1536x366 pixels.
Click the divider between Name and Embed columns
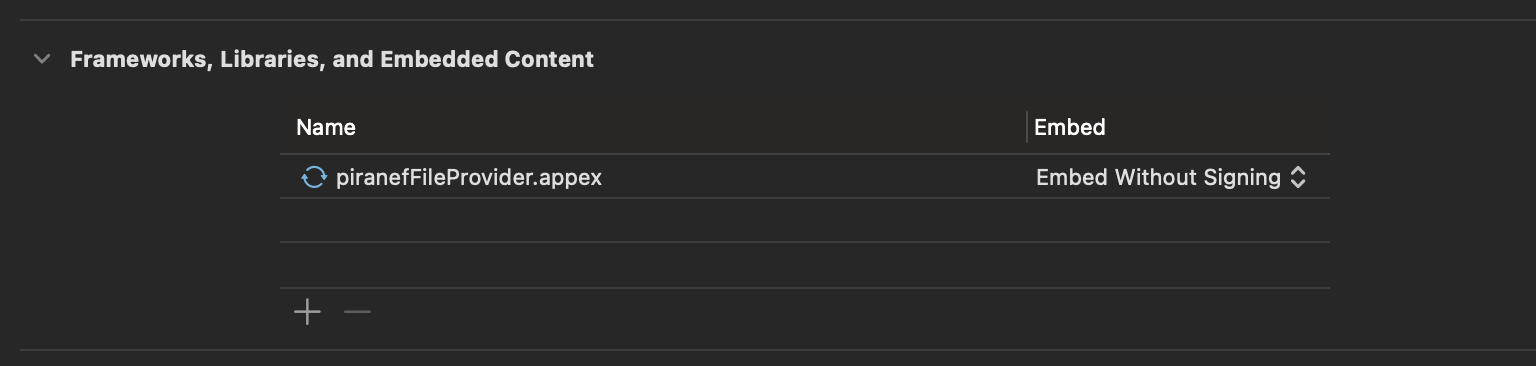[x=1027, y=127]
